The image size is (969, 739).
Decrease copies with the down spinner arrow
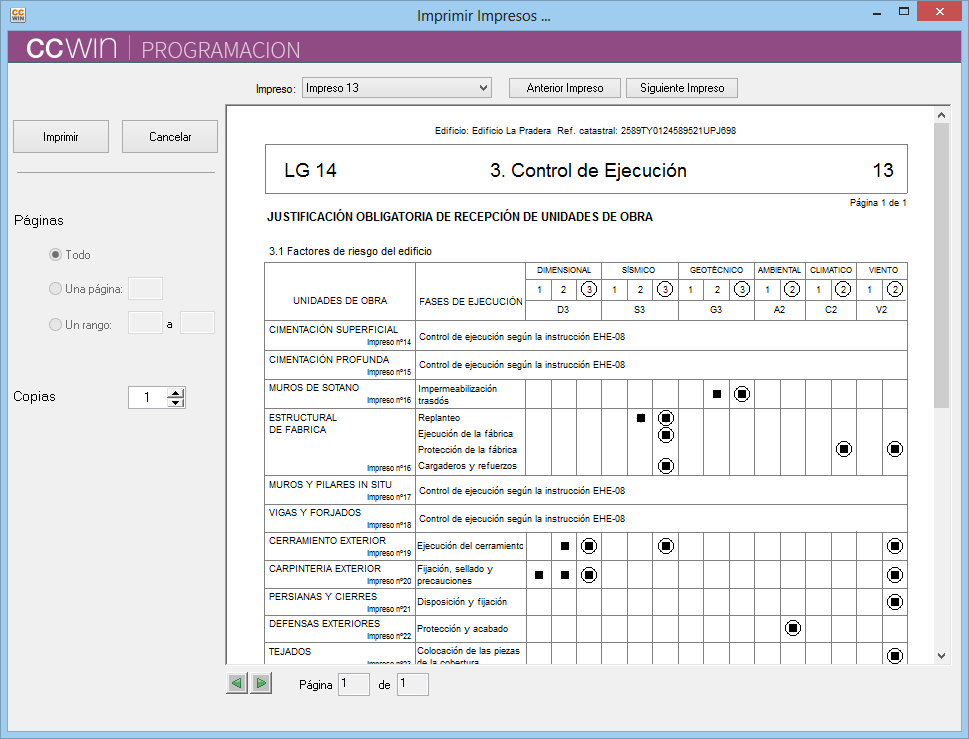(x=176, y=402)
